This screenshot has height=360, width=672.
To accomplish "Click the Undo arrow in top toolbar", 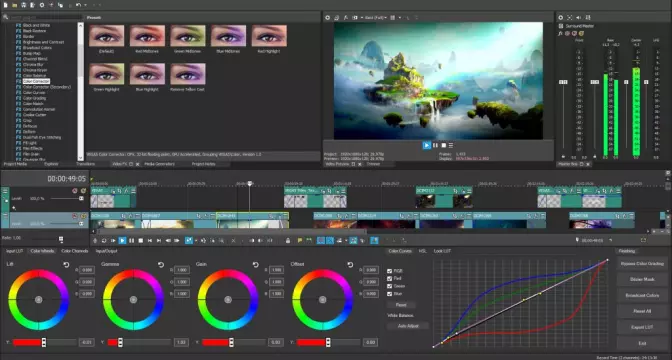I will coord(78,5).
